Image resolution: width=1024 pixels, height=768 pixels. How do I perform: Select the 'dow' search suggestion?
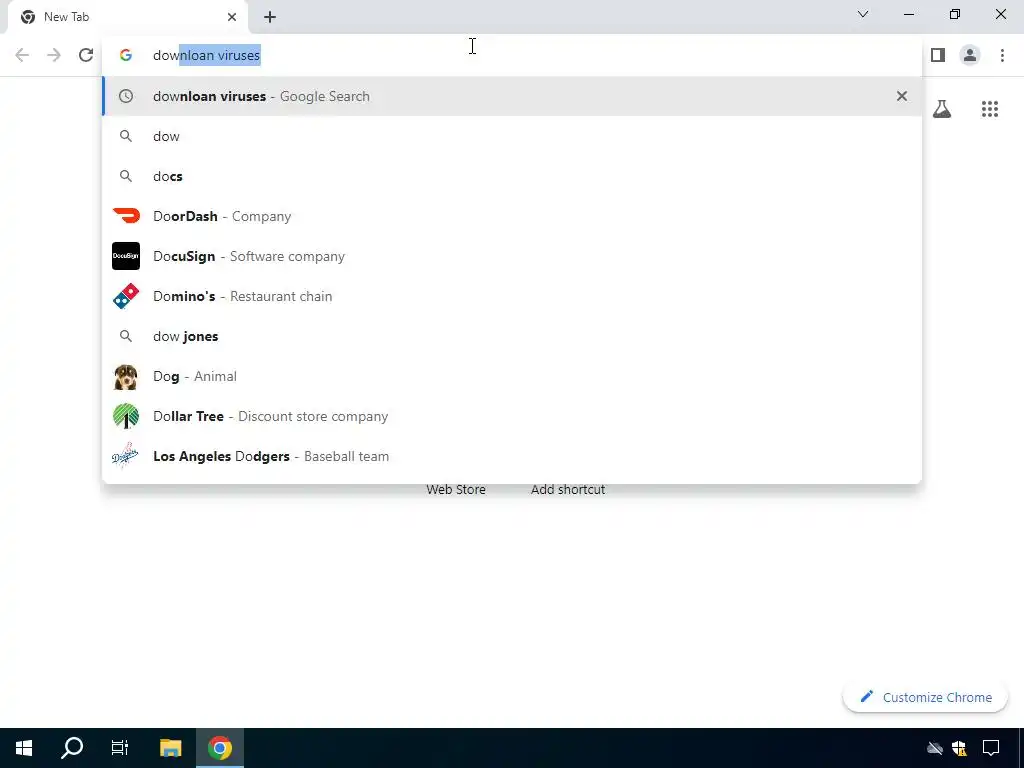[x=512, y=136]
